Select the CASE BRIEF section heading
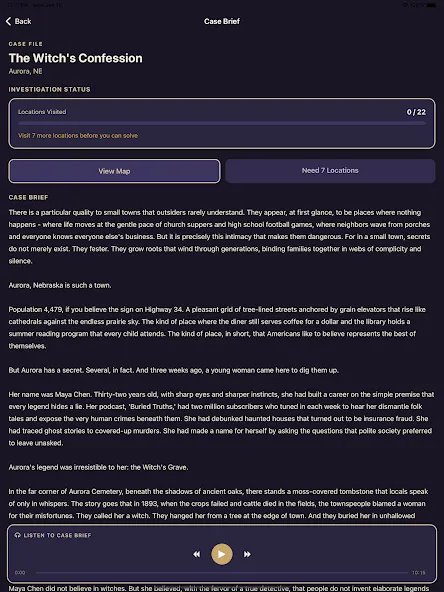This screenshot has height=592, width=444. [28, 197]
